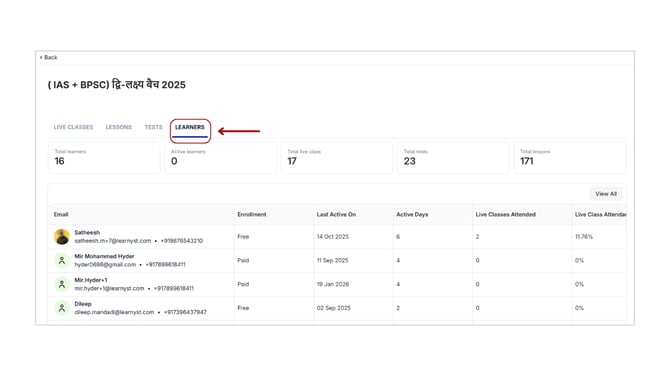This screenshot has height=376, width=670.
Task: Open the Lessons tab
Action: (x=119, y=127)
